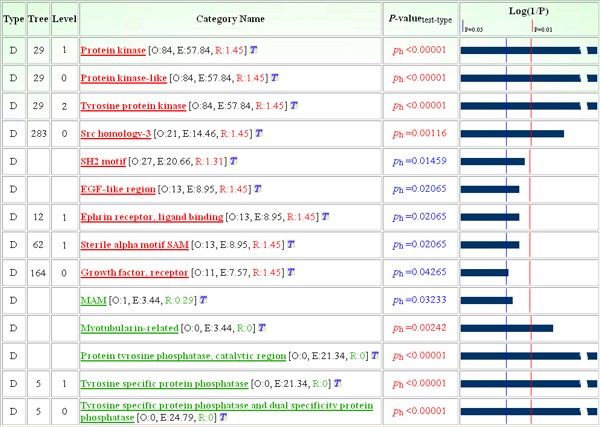The width and height of the screenshot is (600, 427).
Task: Click the Tree column header
Action: point(38,19)
